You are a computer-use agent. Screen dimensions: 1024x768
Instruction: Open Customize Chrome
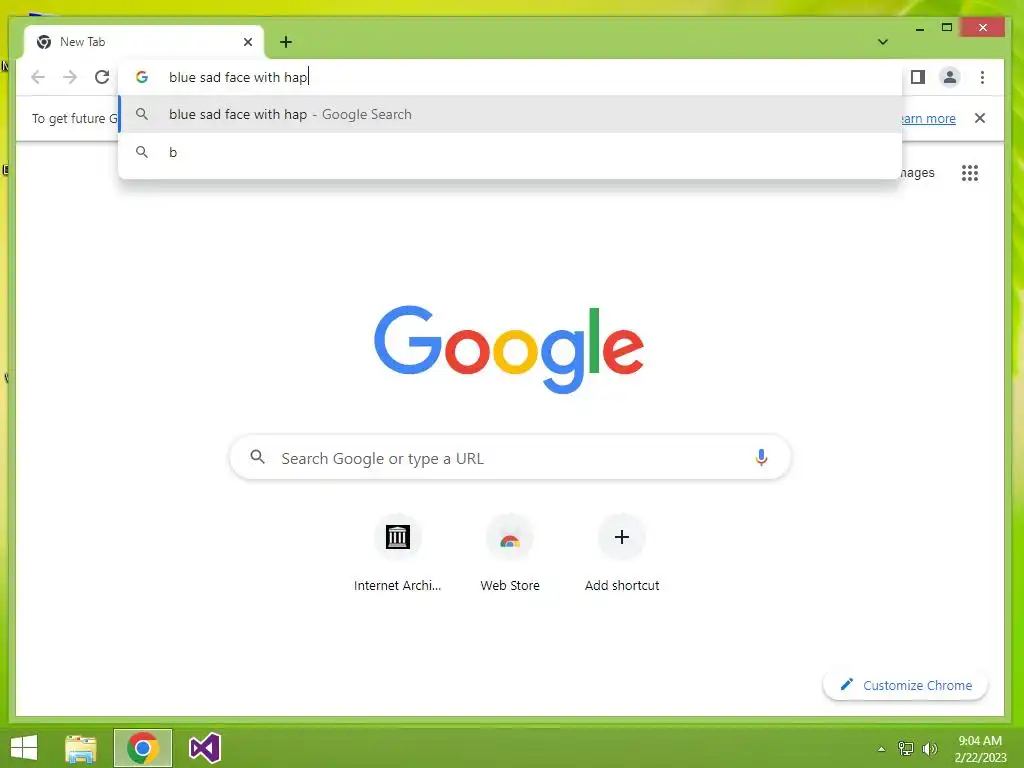[906, 685]
